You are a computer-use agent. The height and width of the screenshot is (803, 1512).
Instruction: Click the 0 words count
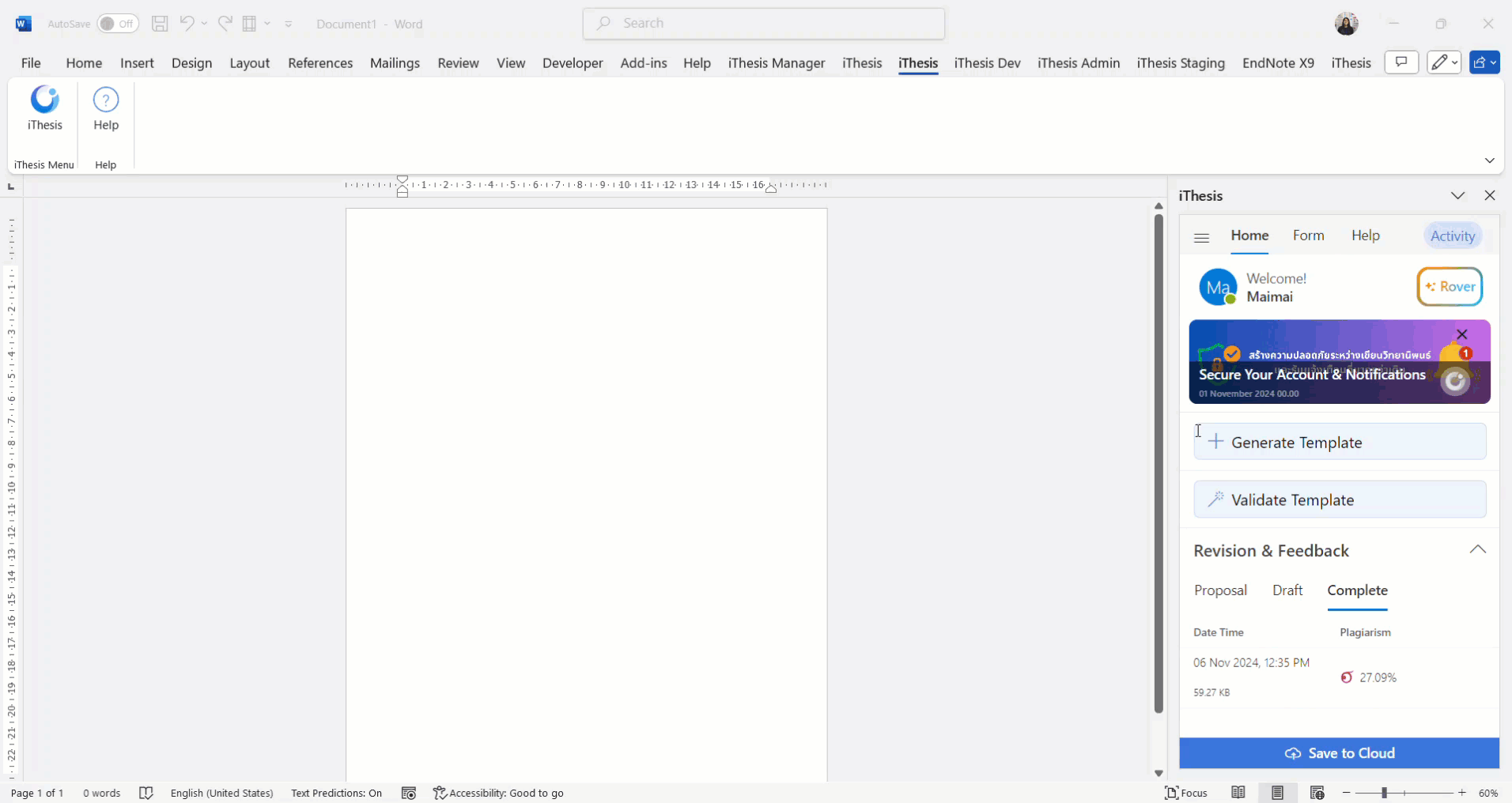(x=102, y=793)
